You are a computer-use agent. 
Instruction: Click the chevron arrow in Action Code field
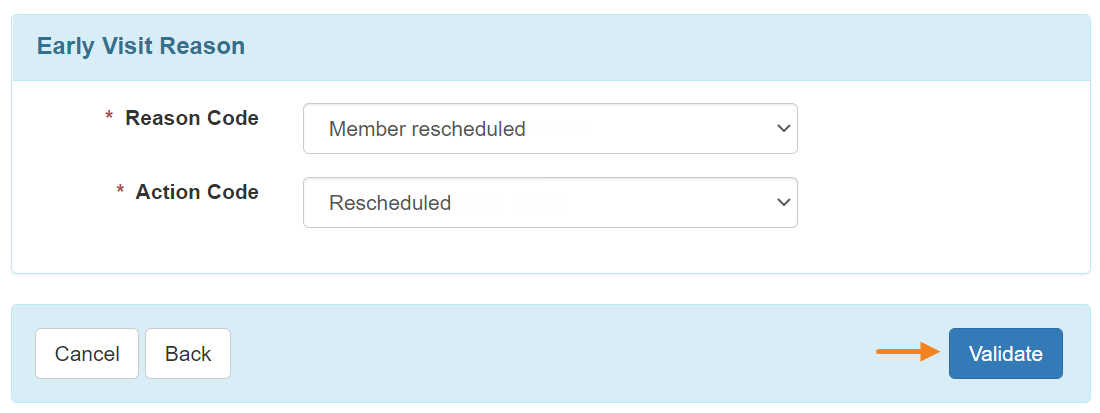coord(784,203)
